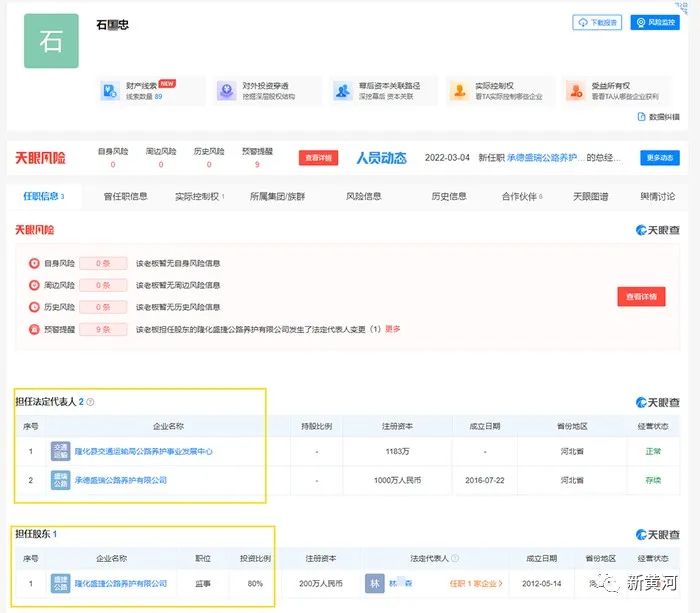The image size is (700, 613).
Task: Click 自身风险 count 0 in summary bar
Action: point(113,165)
